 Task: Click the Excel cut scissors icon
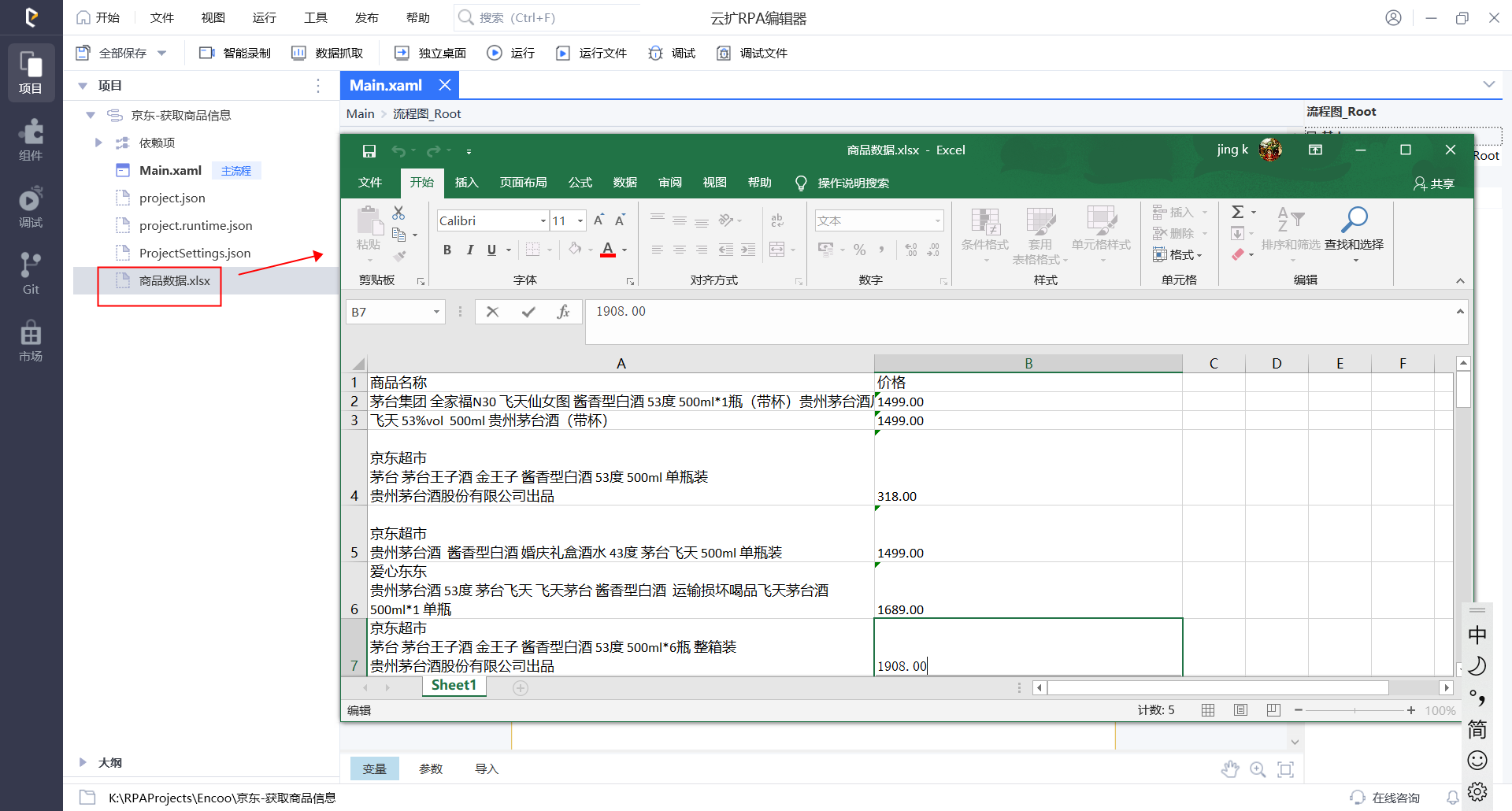398,213
